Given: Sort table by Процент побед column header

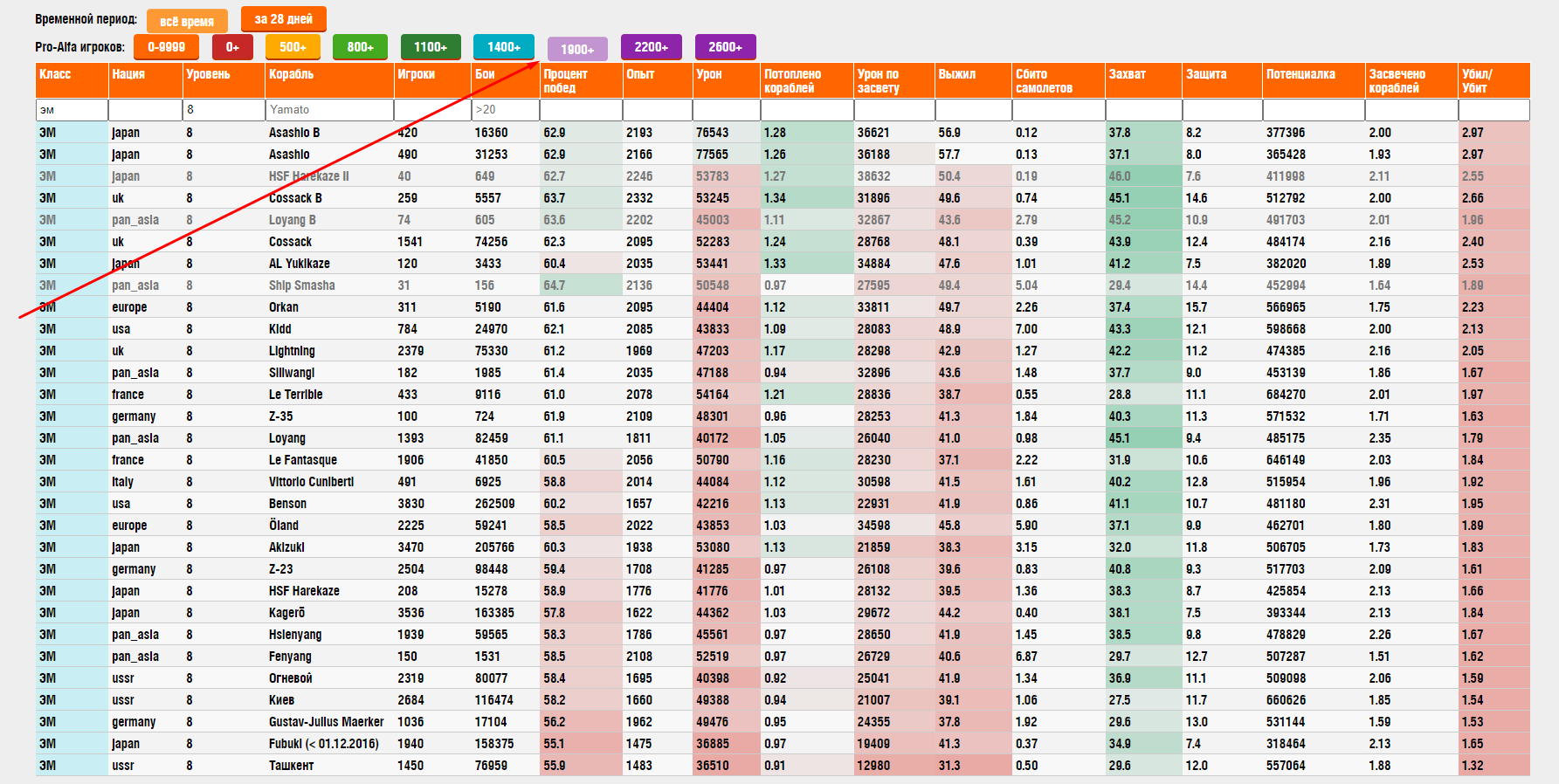Looking at the screenshot, I should pos(581,80).
